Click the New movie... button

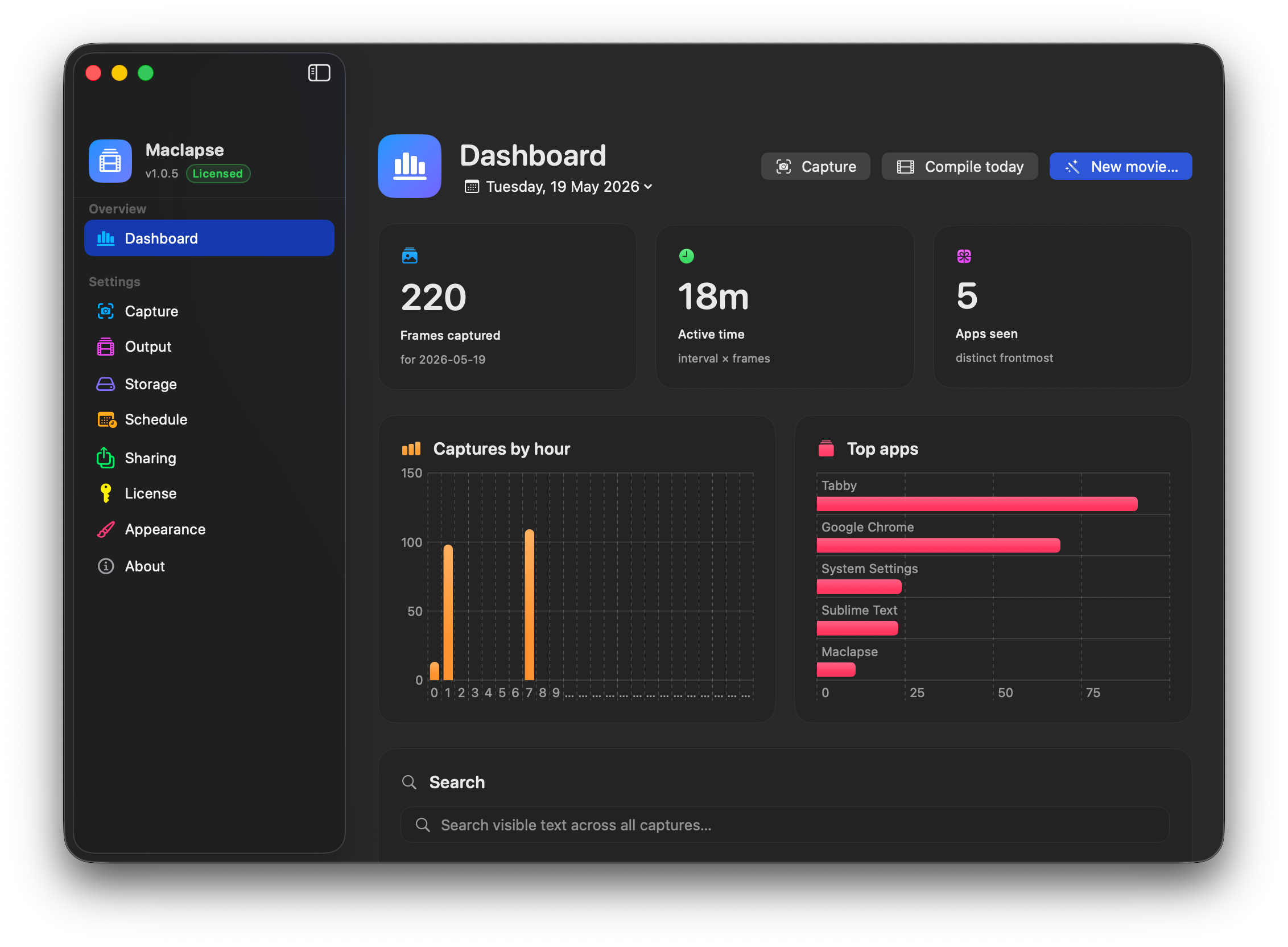(1121, 166)
